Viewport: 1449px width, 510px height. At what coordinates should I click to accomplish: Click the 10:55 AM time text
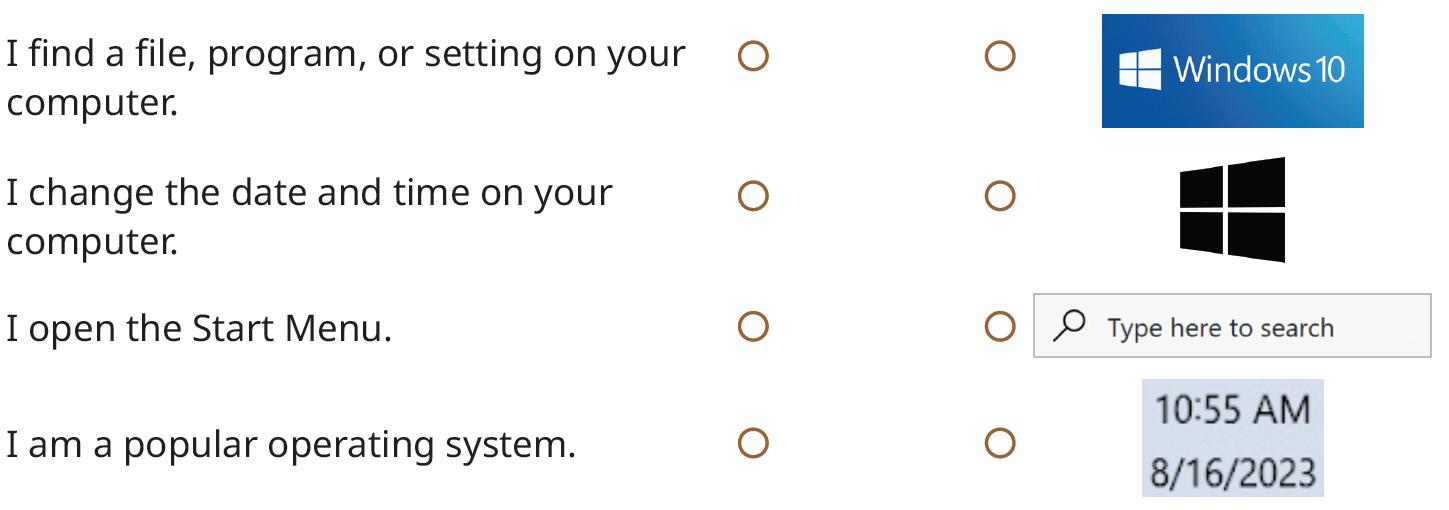point(1232,410)
